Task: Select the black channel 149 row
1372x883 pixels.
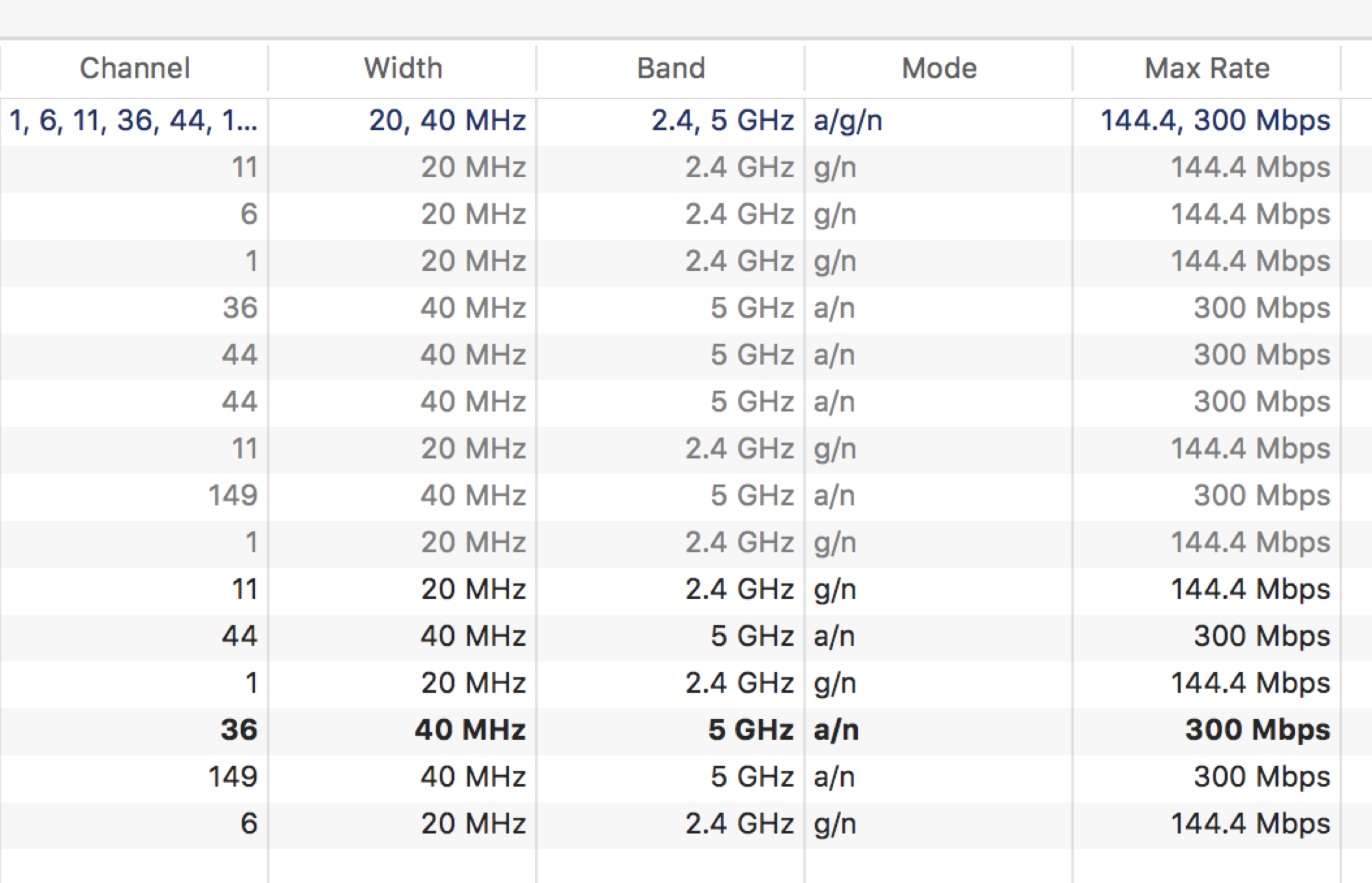Action: (686, 778)
